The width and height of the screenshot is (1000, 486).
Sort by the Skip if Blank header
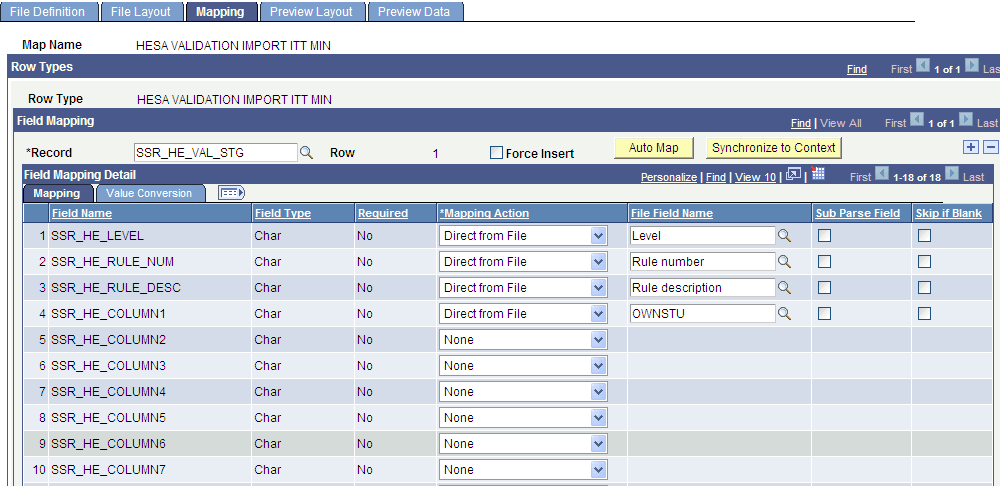click(x=948, y=213)
